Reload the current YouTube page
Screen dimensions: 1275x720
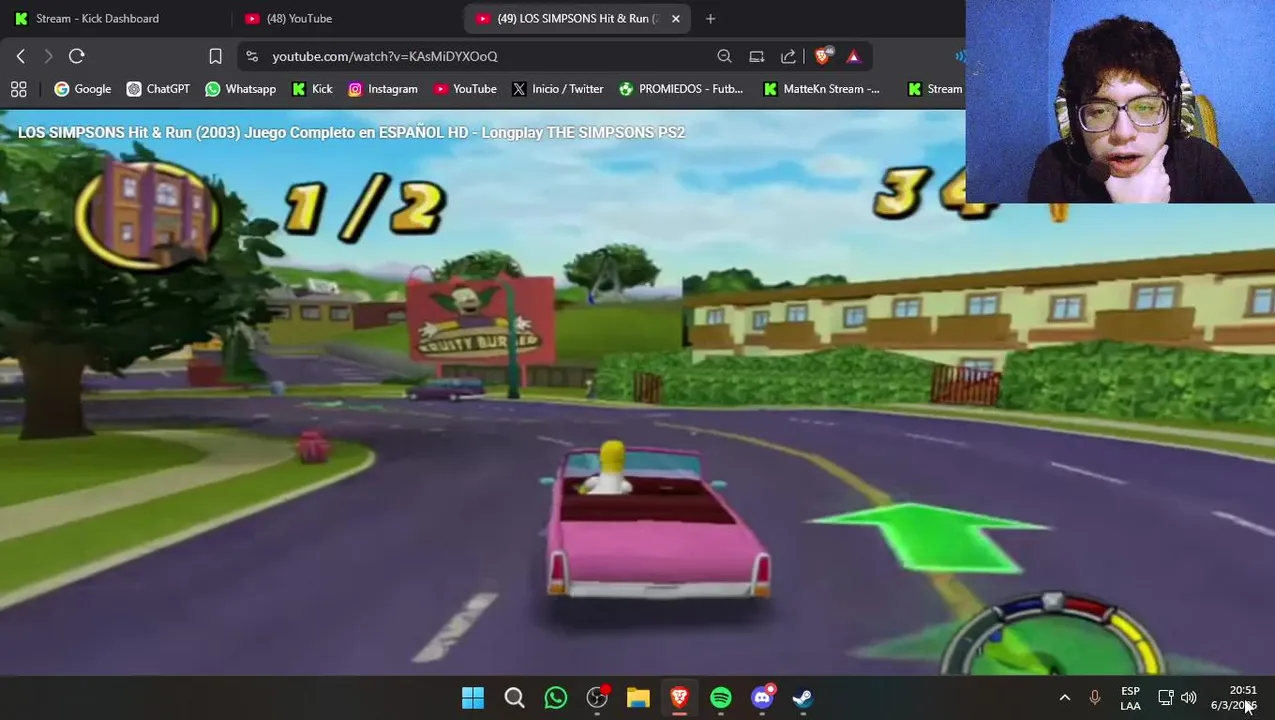[x=76, y=56]
